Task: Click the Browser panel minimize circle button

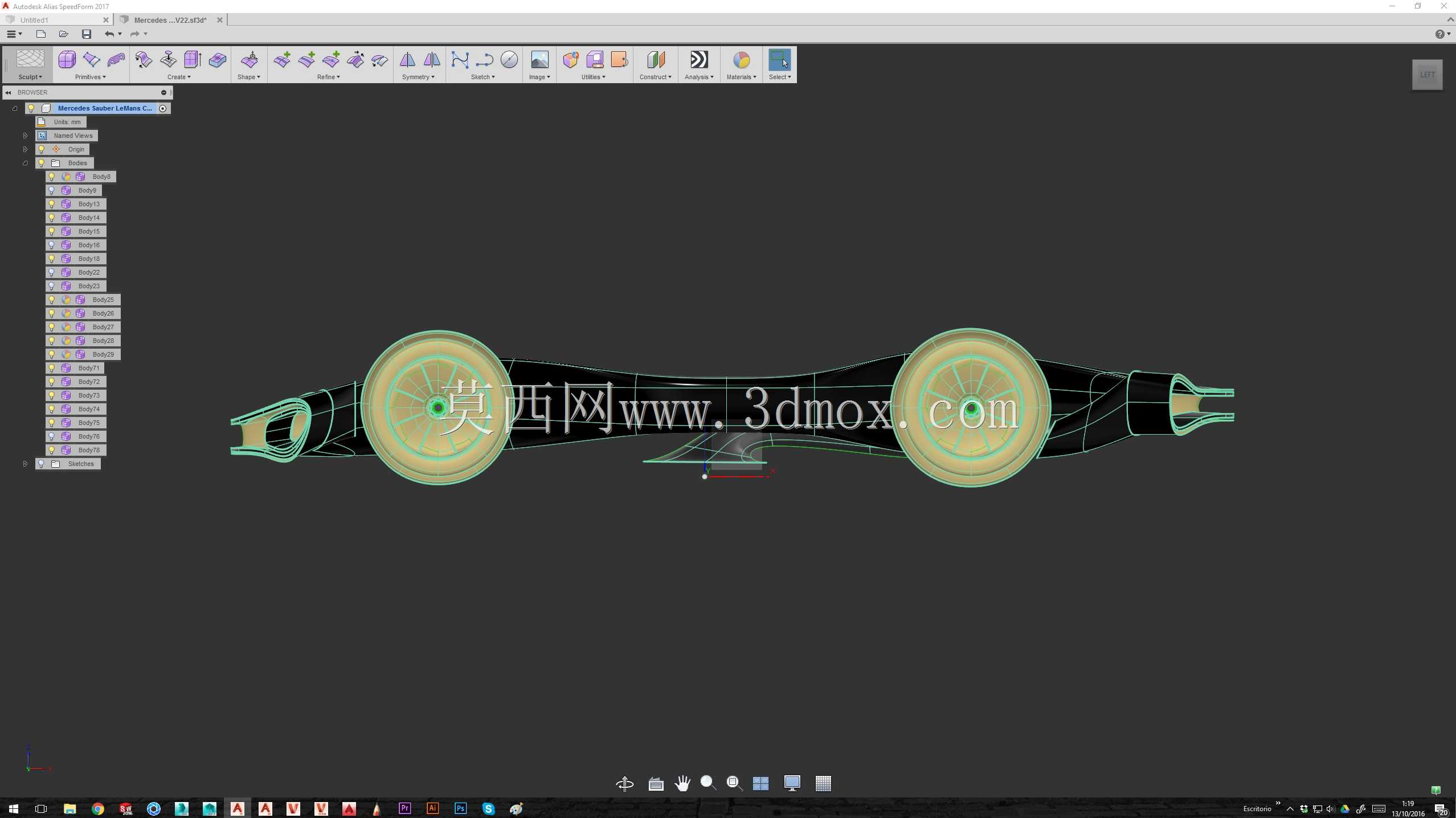Action: point(163,92)
